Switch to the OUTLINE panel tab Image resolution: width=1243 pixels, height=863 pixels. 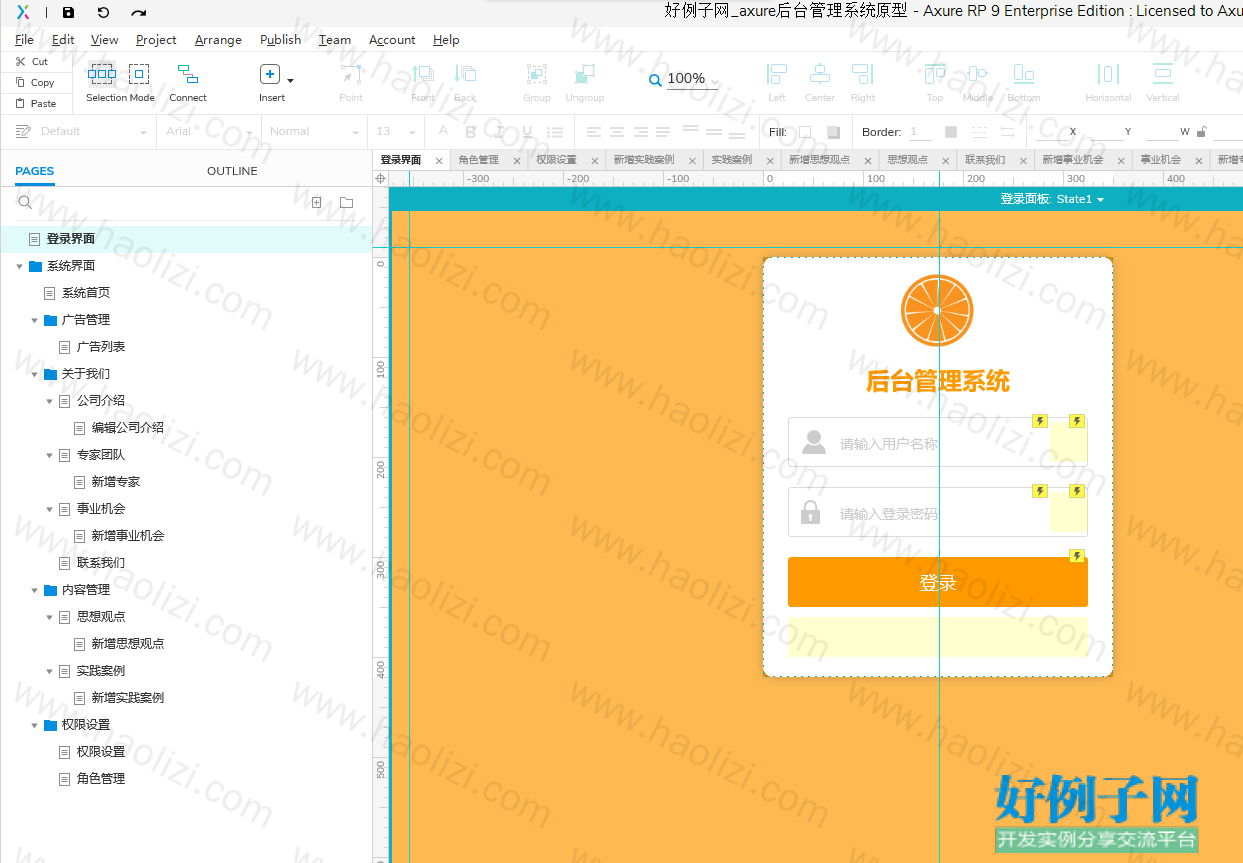(232, 171)
